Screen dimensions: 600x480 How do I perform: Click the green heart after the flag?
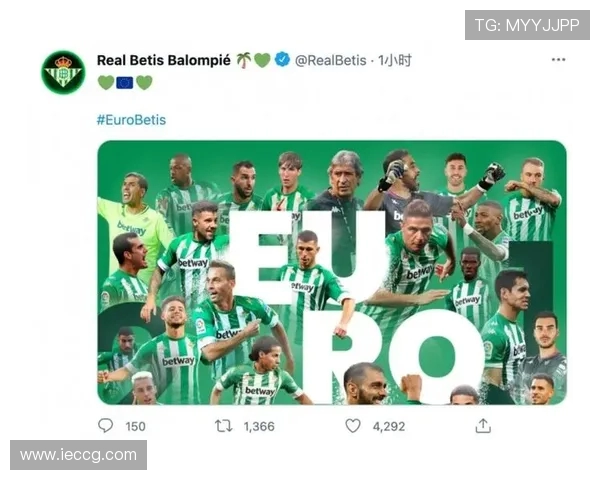point(144,82)
